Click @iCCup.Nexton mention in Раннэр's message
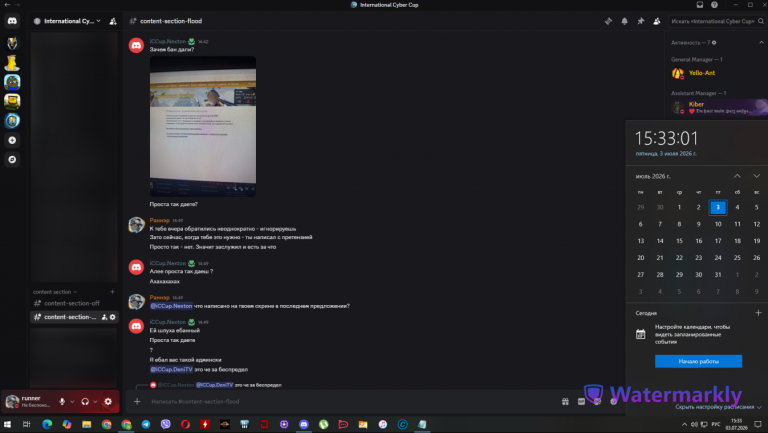 tap(171, 306)
